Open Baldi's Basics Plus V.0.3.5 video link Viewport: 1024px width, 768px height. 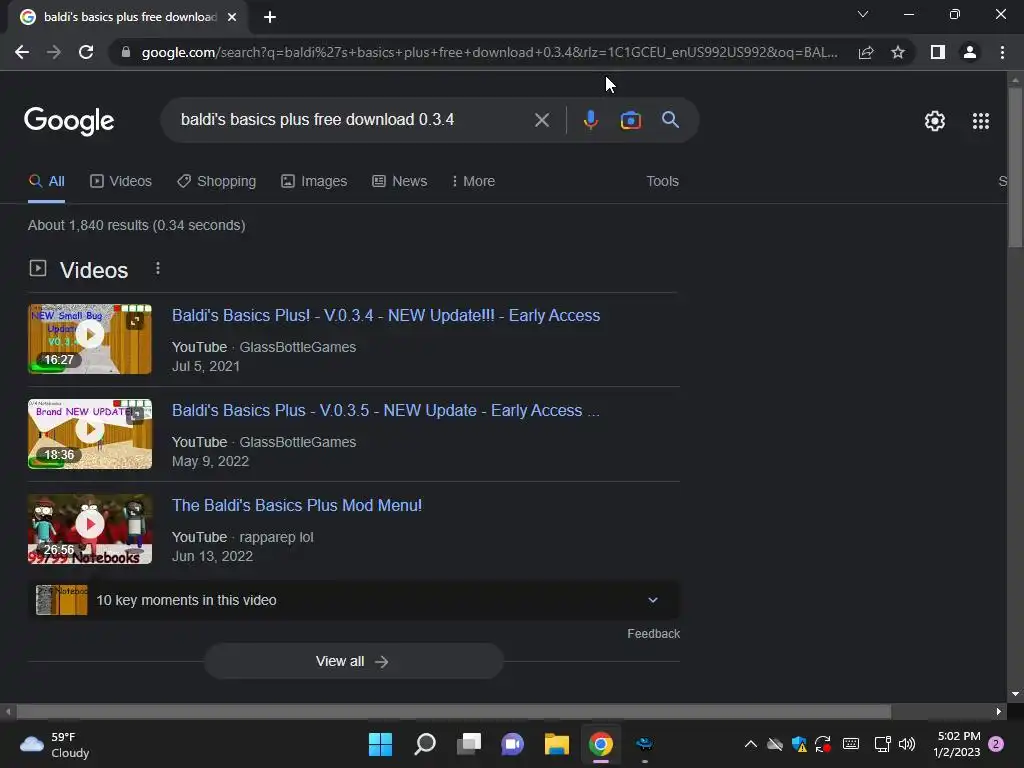point(385,411)
